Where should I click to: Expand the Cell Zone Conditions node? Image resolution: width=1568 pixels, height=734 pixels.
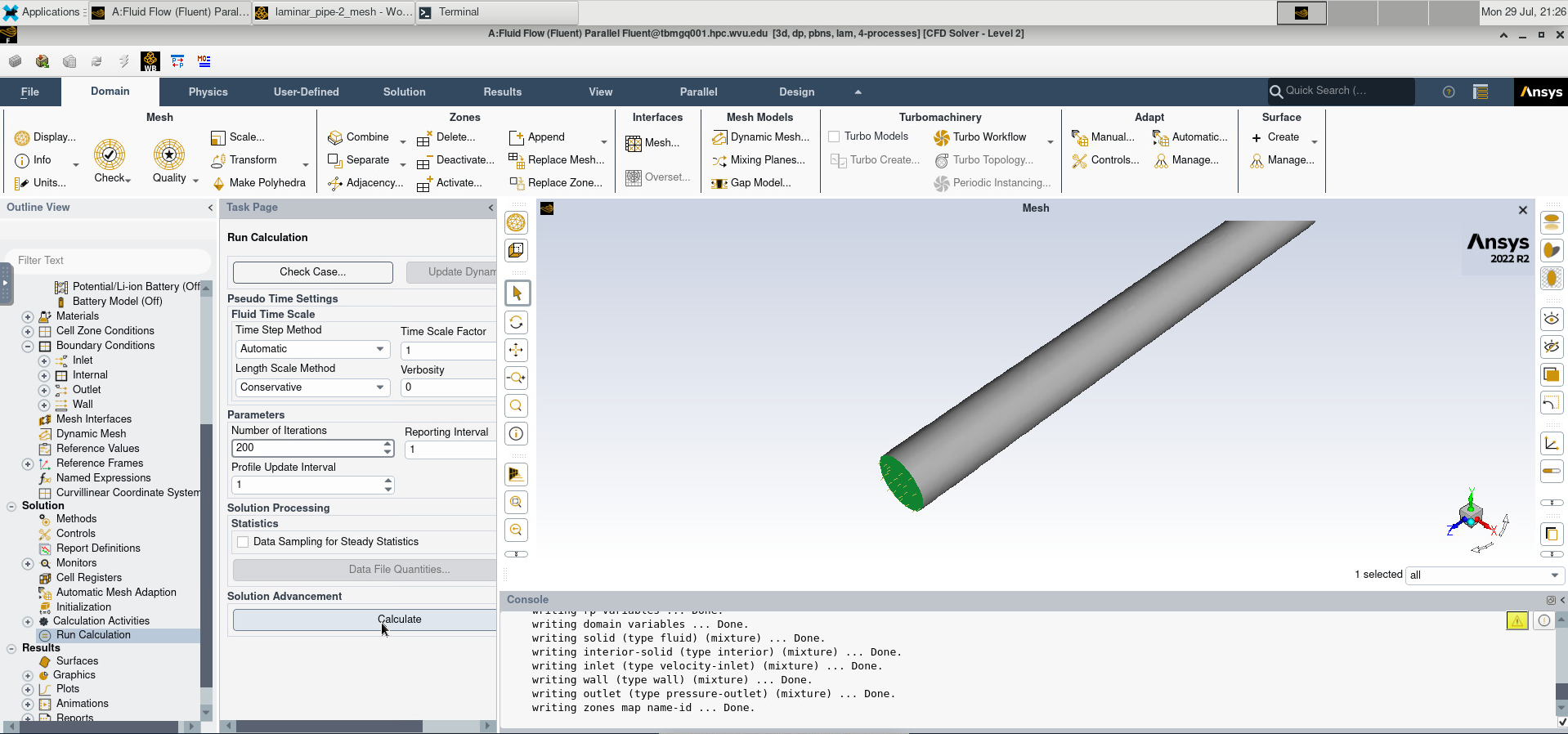[27, 332]
